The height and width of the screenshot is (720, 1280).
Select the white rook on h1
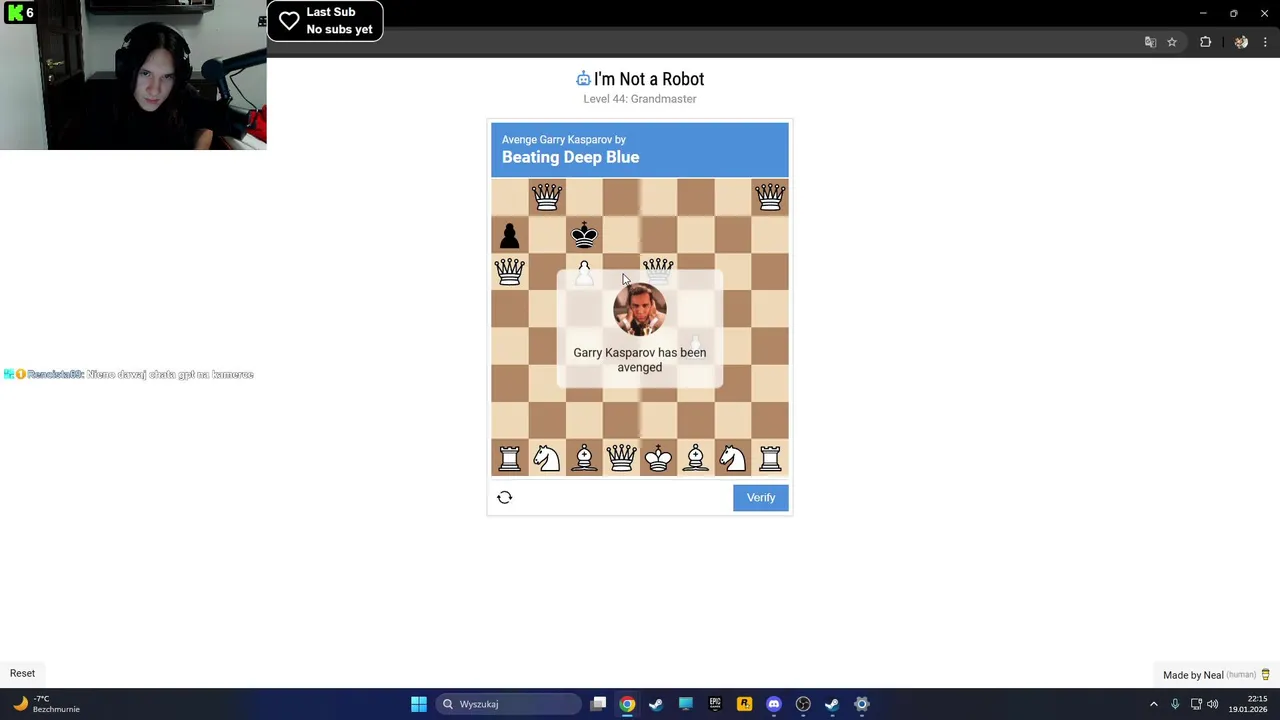(x=770, y=458)
